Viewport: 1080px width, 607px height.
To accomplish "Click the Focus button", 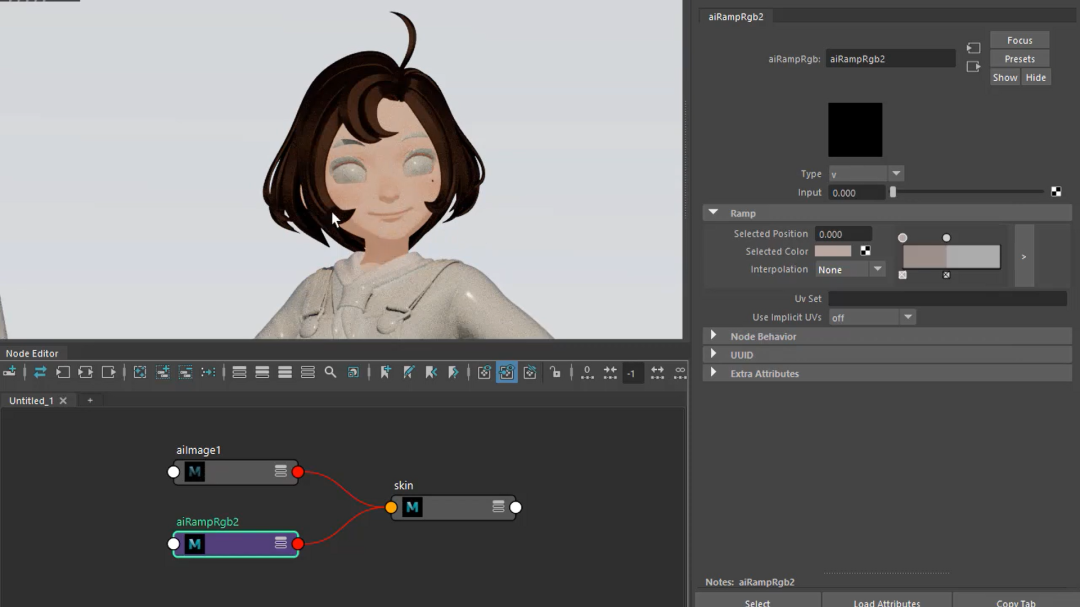I will coord(1019,40).
